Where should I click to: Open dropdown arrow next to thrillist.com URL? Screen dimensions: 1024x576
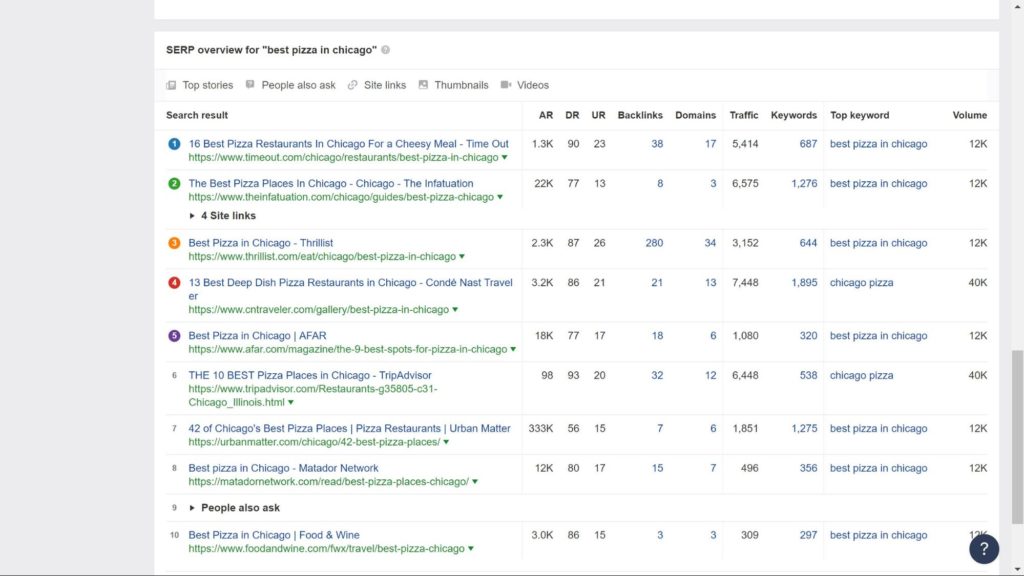[x=462, y=257]
